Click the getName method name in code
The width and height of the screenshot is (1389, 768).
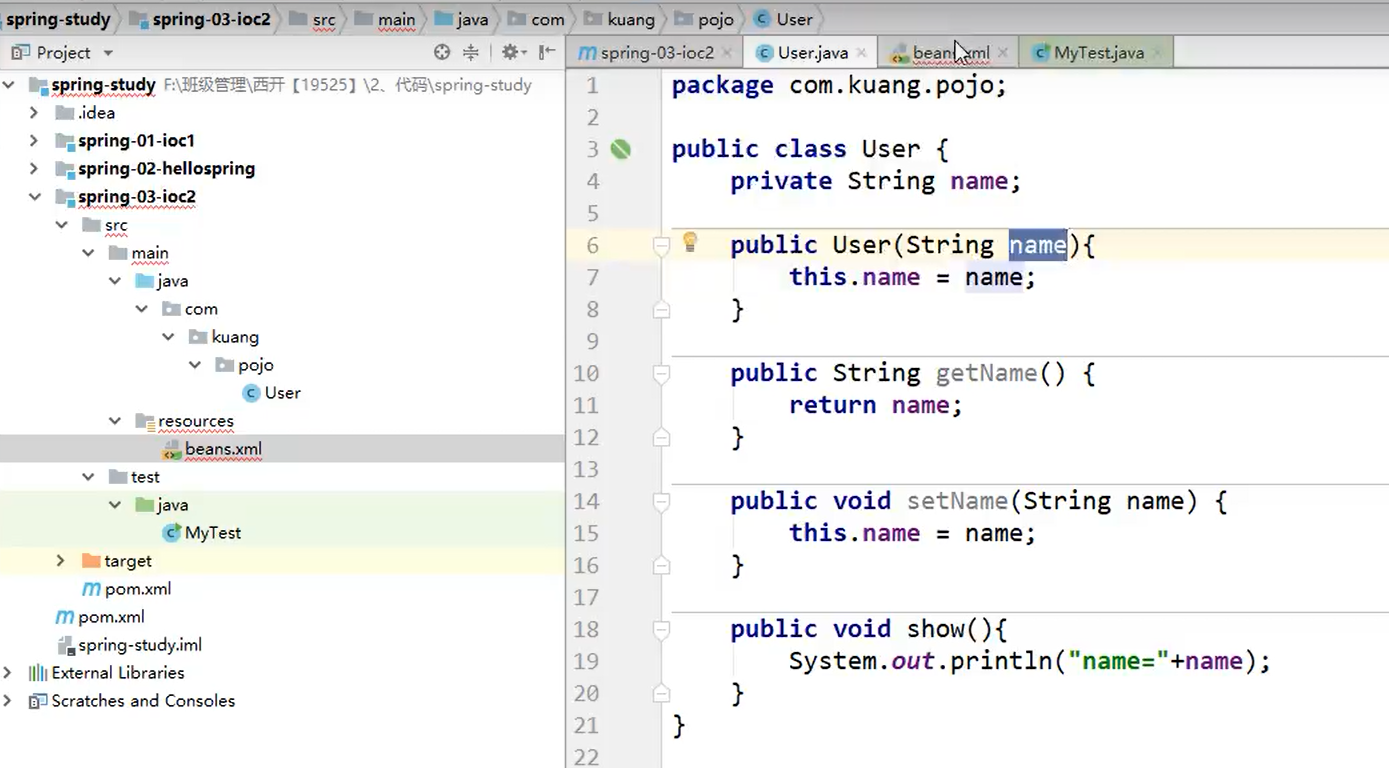[986, 373]
